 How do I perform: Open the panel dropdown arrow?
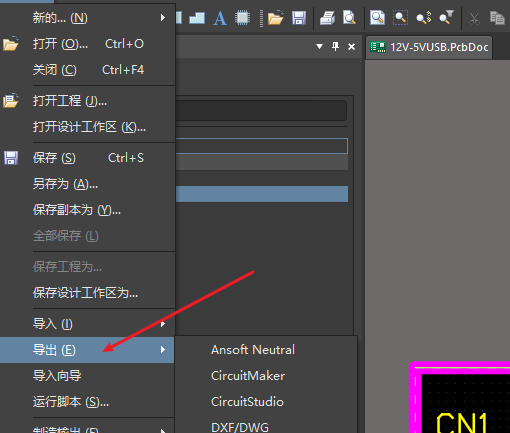[319, 46]
